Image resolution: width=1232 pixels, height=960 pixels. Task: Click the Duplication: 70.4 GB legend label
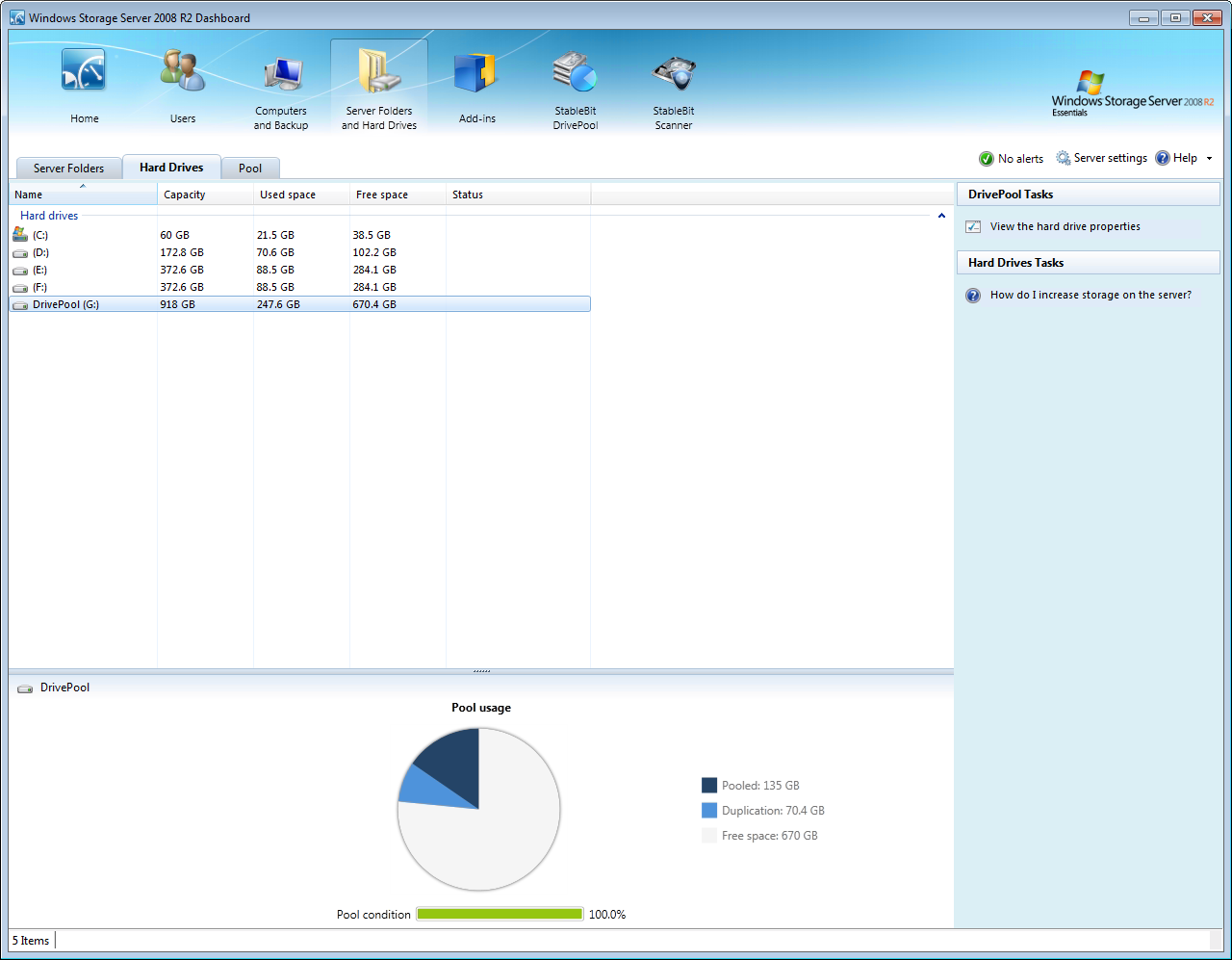point(773,811)
